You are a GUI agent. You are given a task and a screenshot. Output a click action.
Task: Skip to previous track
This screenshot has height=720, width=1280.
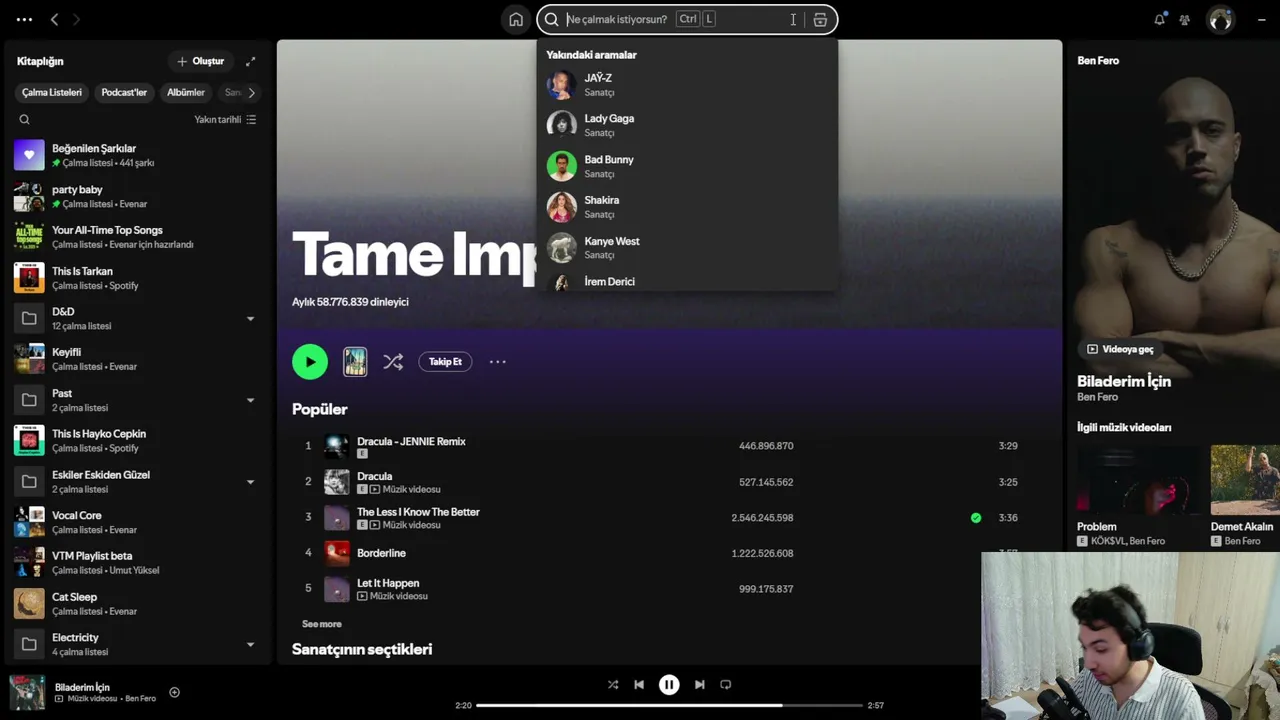(x=639, y=685)
